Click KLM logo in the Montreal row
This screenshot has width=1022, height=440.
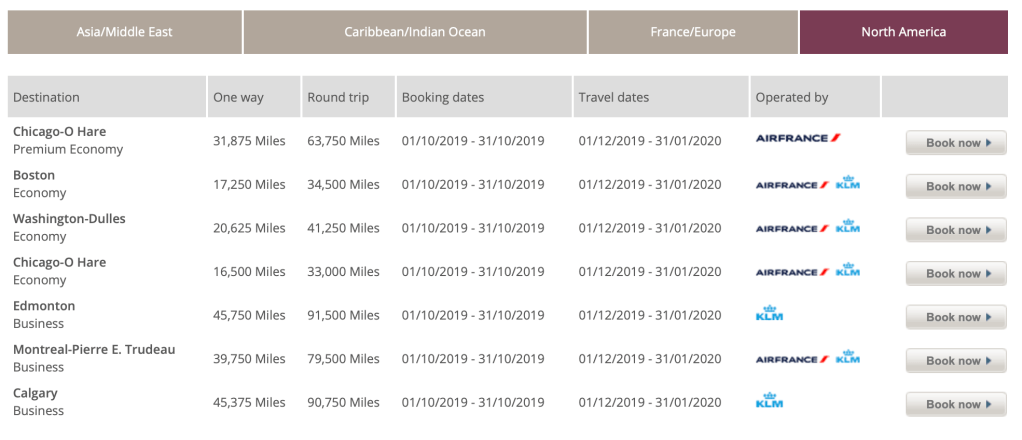[x=848, y=358]
